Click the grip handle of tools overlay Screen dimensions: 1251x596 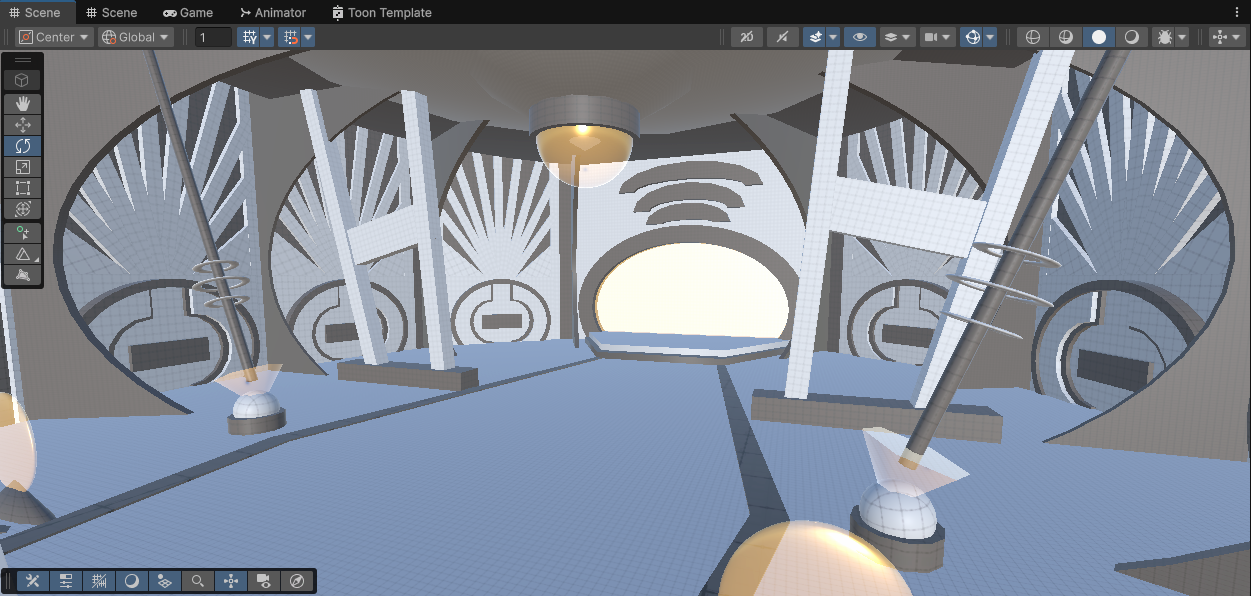tap(23, 60)
